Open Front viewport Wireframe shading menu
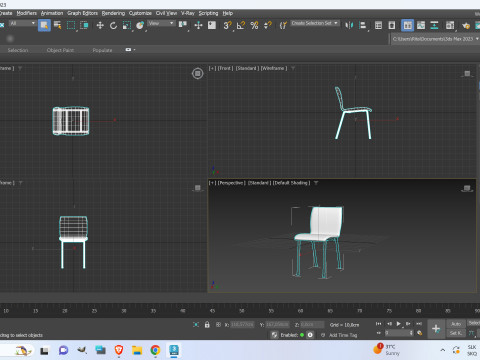The width and height of the screenshot is (480, 360). pyautogui.click(x=274, y=68)
